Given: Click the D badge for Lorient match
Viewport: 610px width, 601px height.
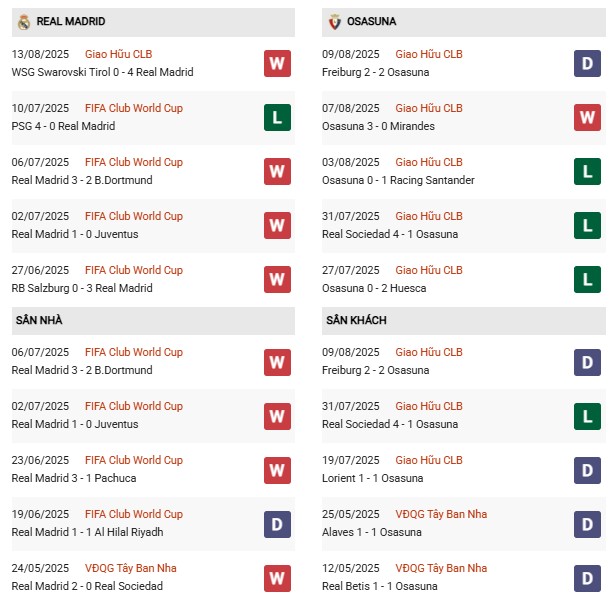Looking at the screenshot, I should (587, 470).
